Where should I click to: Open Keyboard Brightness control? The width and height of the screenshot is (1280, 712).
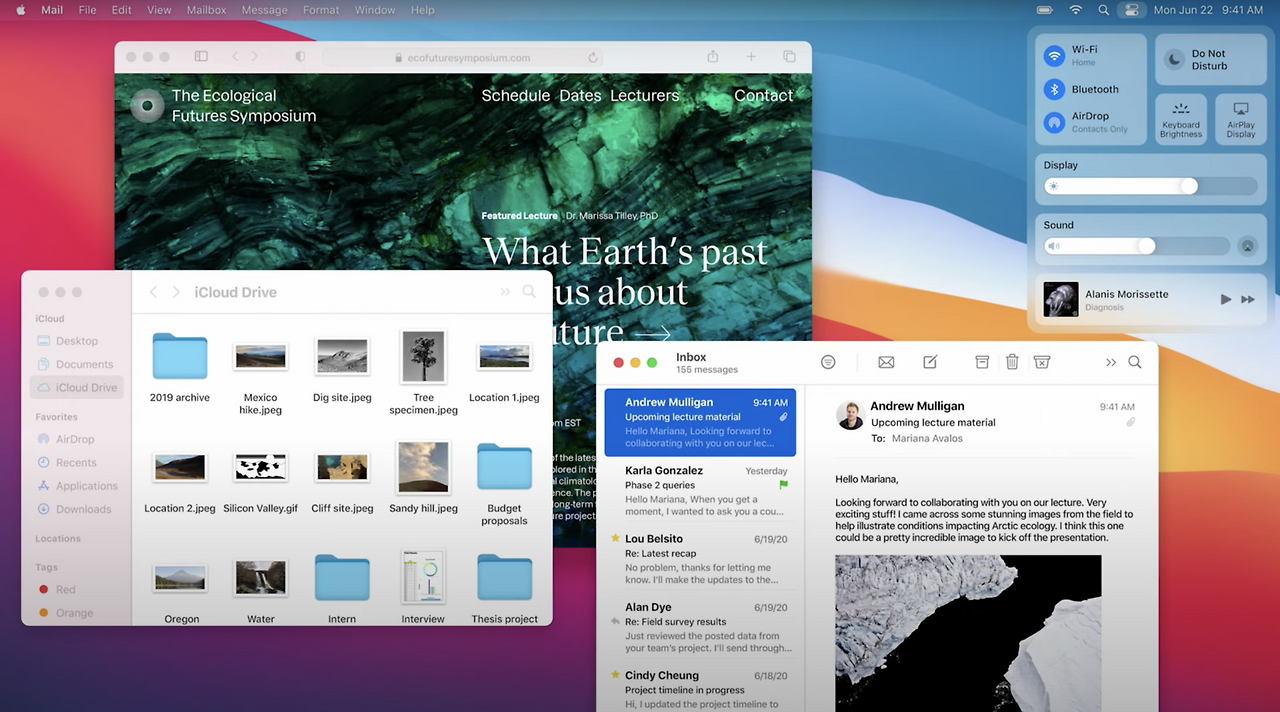[1181, 120]
